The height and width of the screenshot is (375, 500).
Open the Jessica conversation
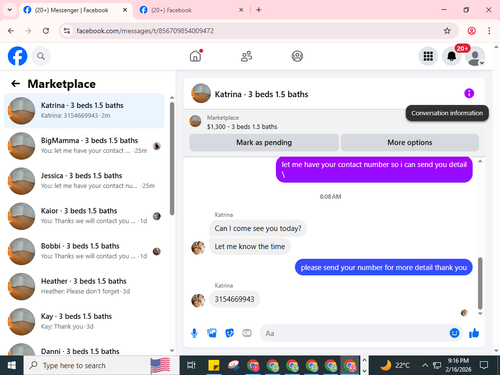[84, 181]
